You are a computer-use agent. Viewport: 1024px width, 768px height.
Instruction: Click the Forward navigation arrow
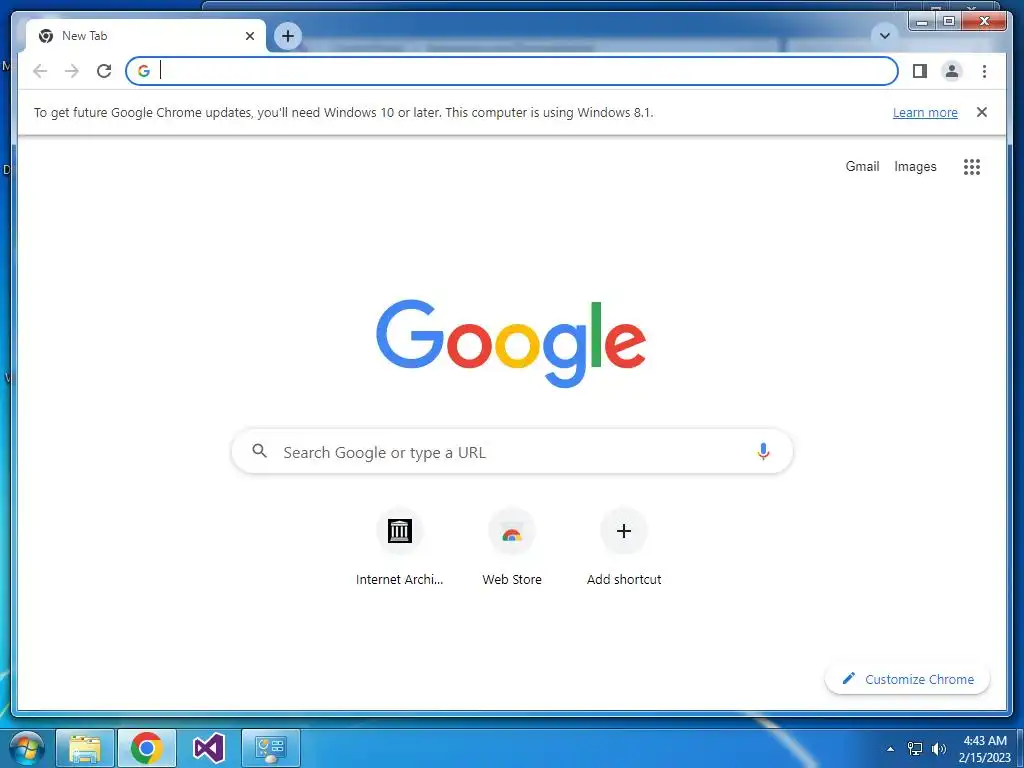click(x=72, y=71)
